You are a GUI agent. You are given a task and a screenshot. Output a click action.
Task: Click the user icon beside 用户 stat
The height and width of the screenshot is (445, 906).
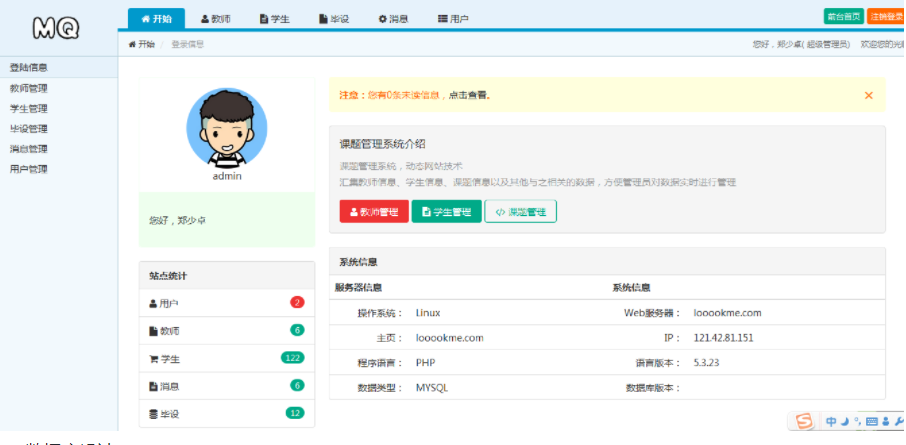[153, 303]
